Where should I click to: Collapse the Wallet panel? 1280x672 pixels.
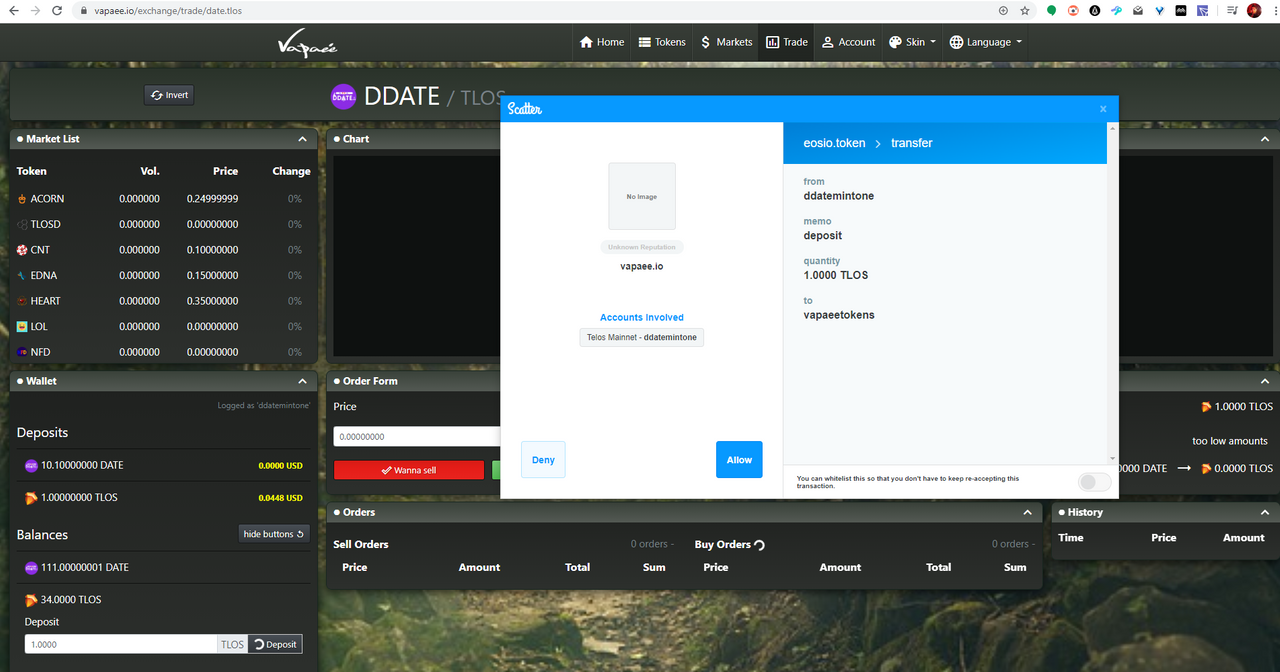click(303, 381)
